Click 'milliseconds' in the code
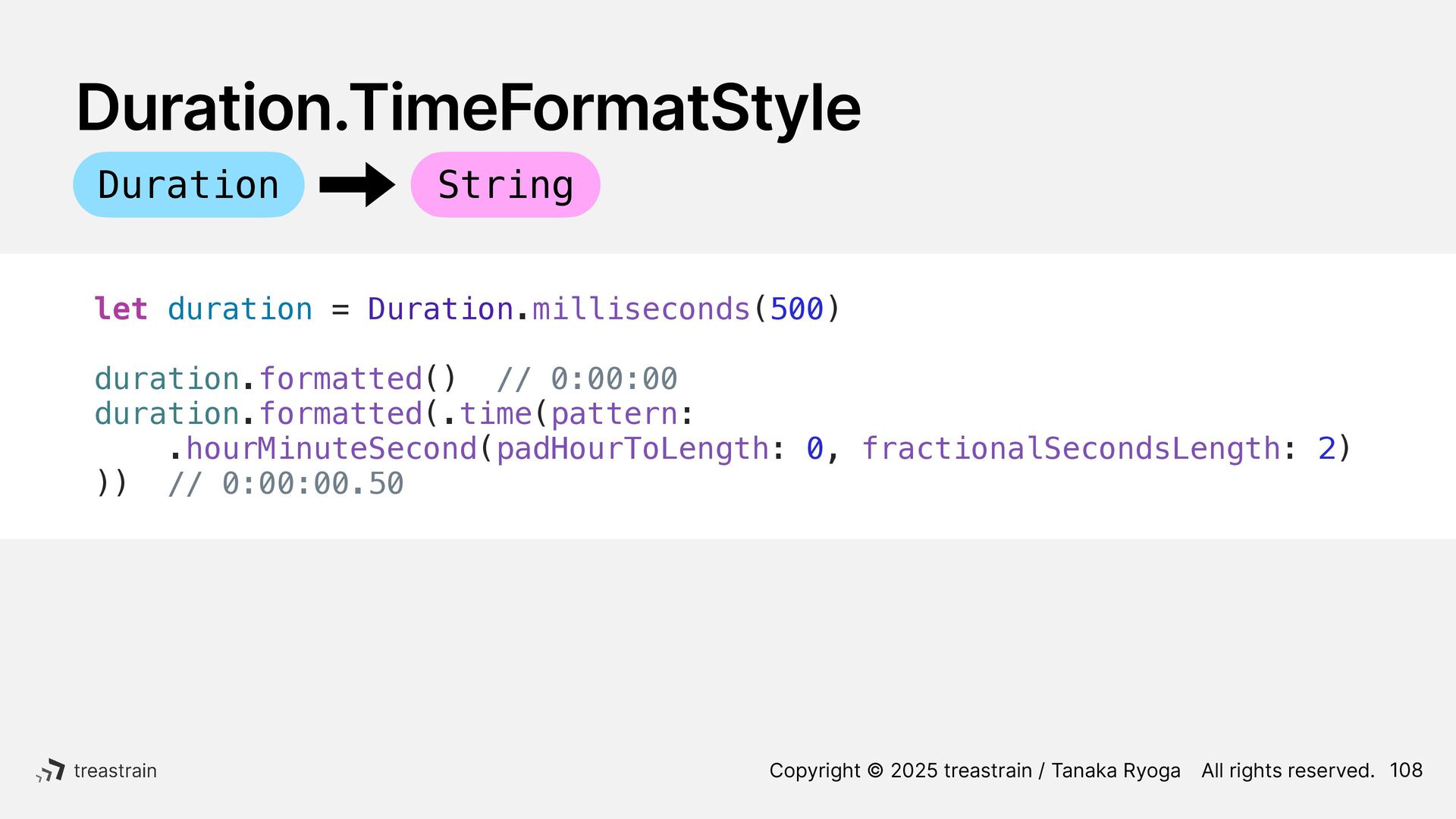The width and height of the screenshot is (1456, 819). click(642, 309)
